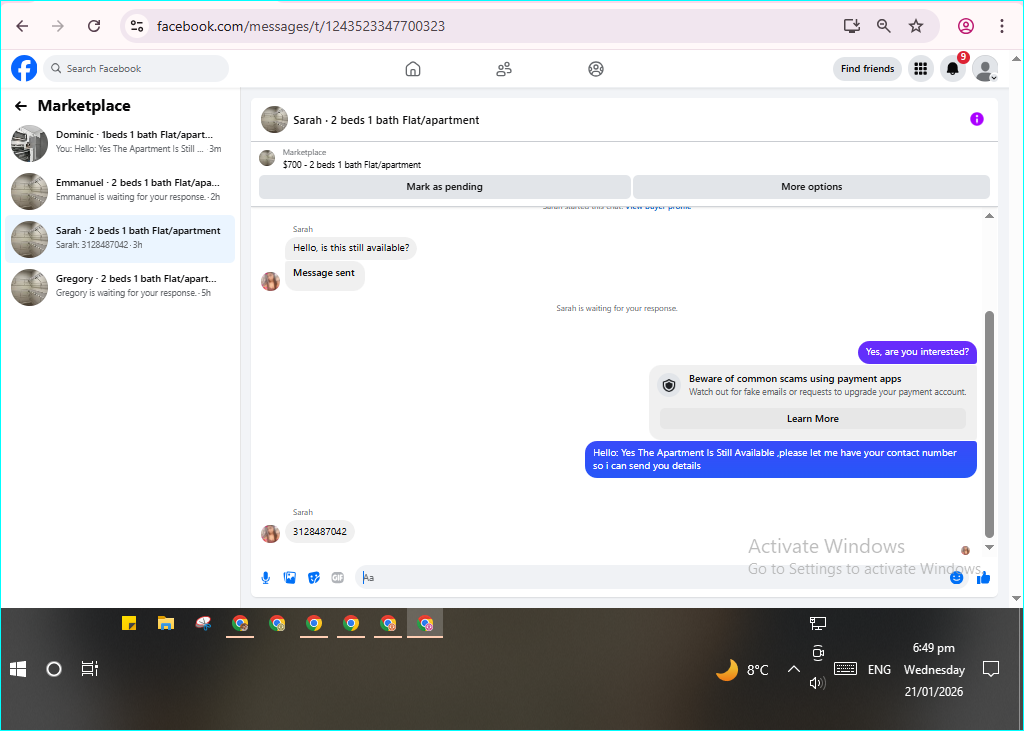Open the Facebook Home icon
Screen dimensions: 1024x731
pyautogui.click(x=413, y=69)
